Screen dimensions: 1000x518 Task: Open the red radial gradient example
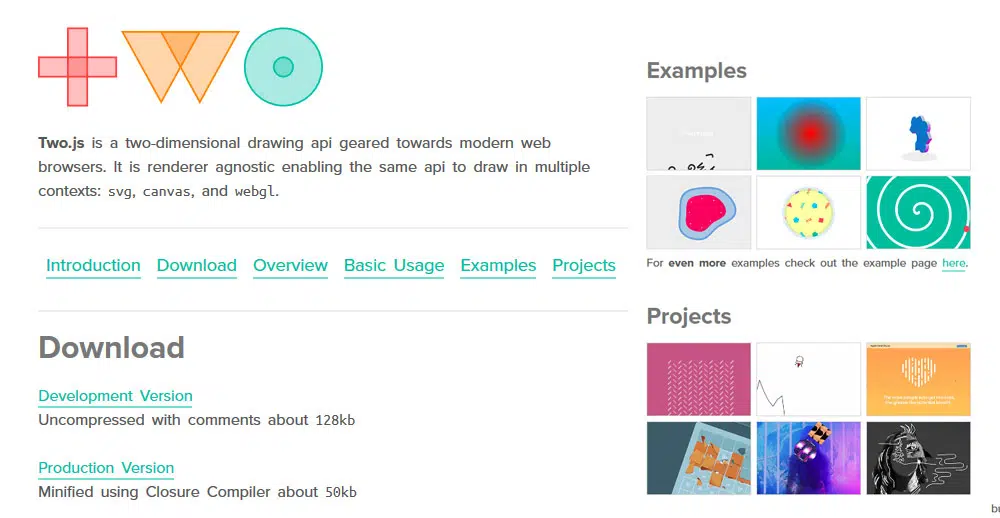pyautogui.click(x=808, y=133)
